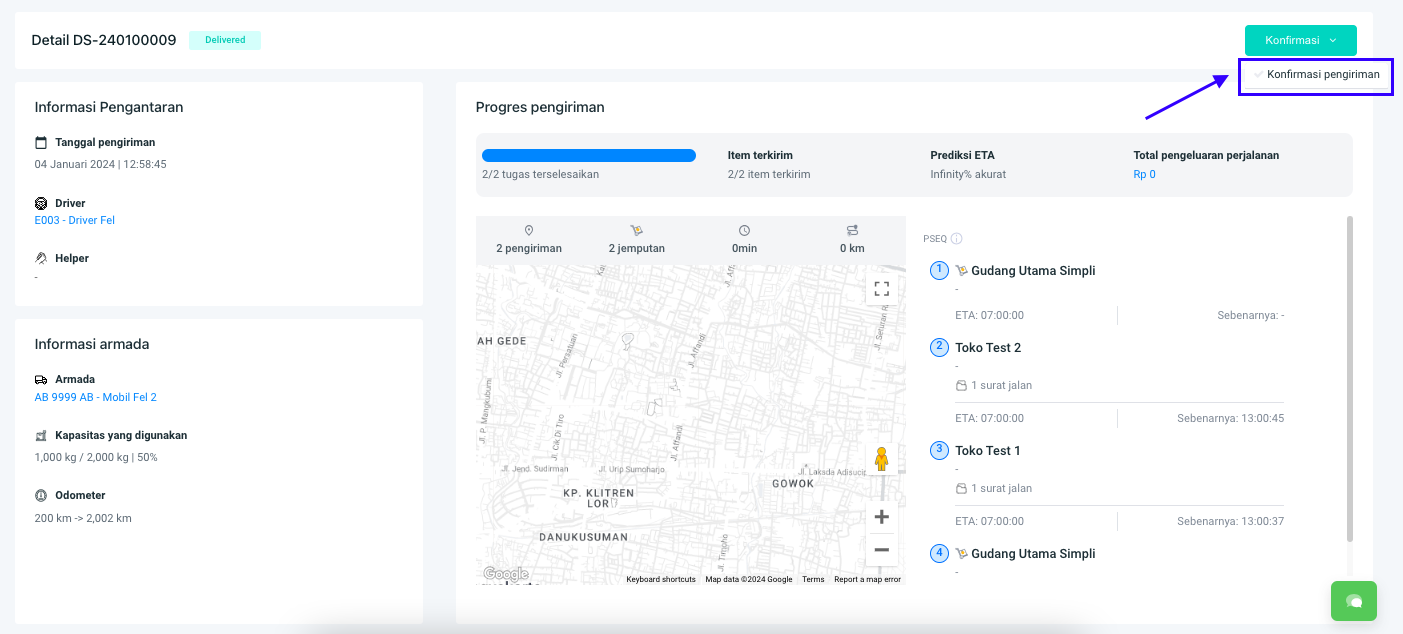Click the blue delivery progress bar
The image size is (1403, 634).
pos(588,156)
